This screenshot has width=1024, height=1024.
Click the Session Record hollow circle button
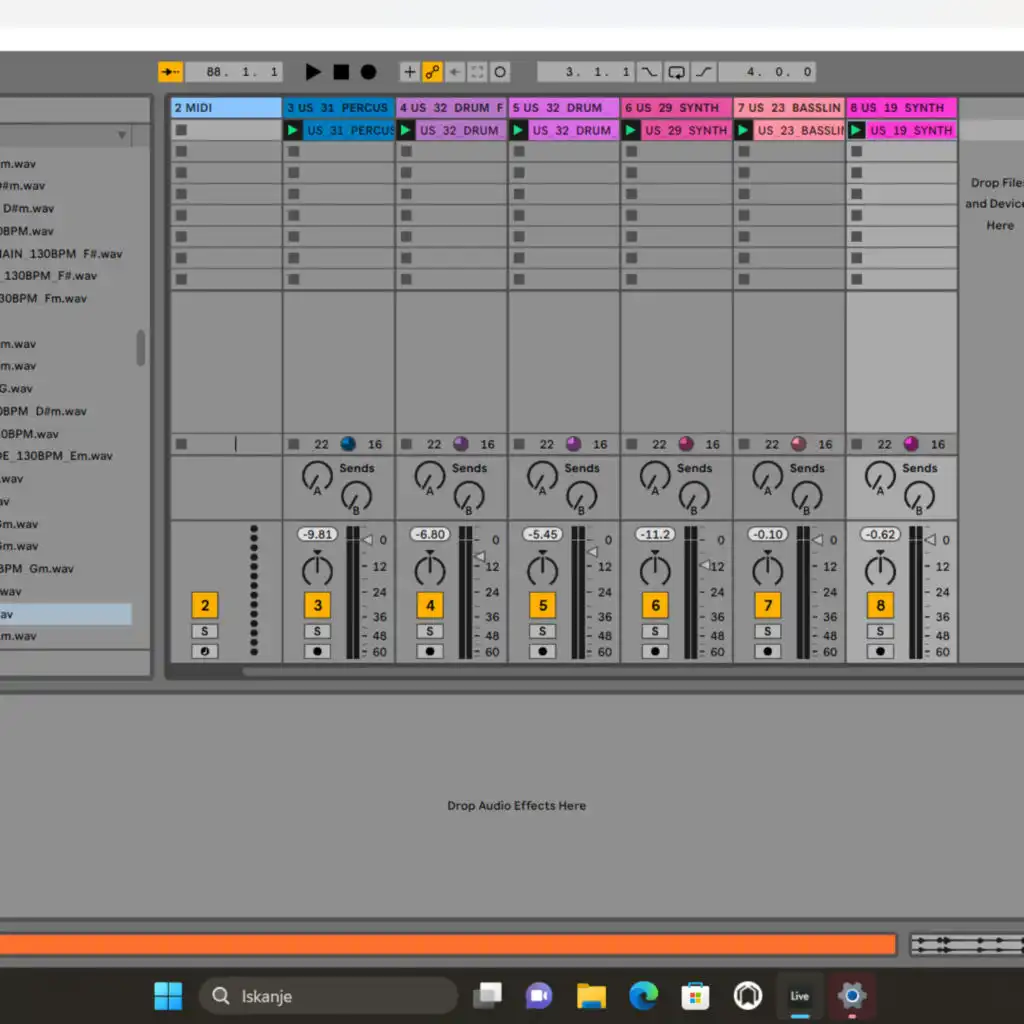[x=500, y=72]
